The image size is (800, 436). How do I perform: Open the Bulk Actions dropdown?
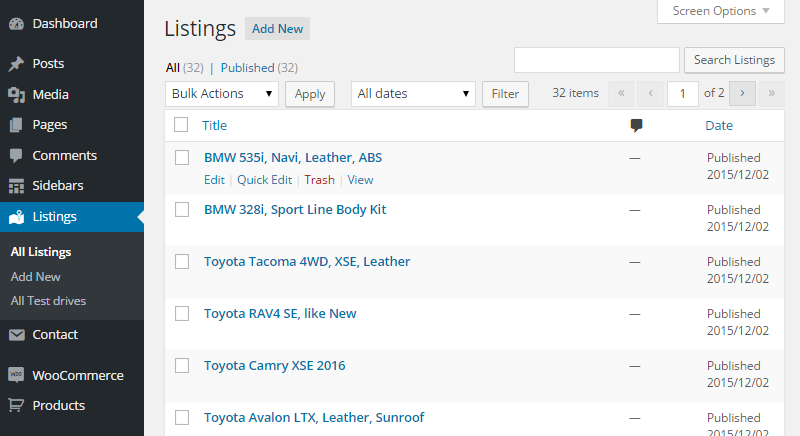pyautogui.click(x=222, y=94)
